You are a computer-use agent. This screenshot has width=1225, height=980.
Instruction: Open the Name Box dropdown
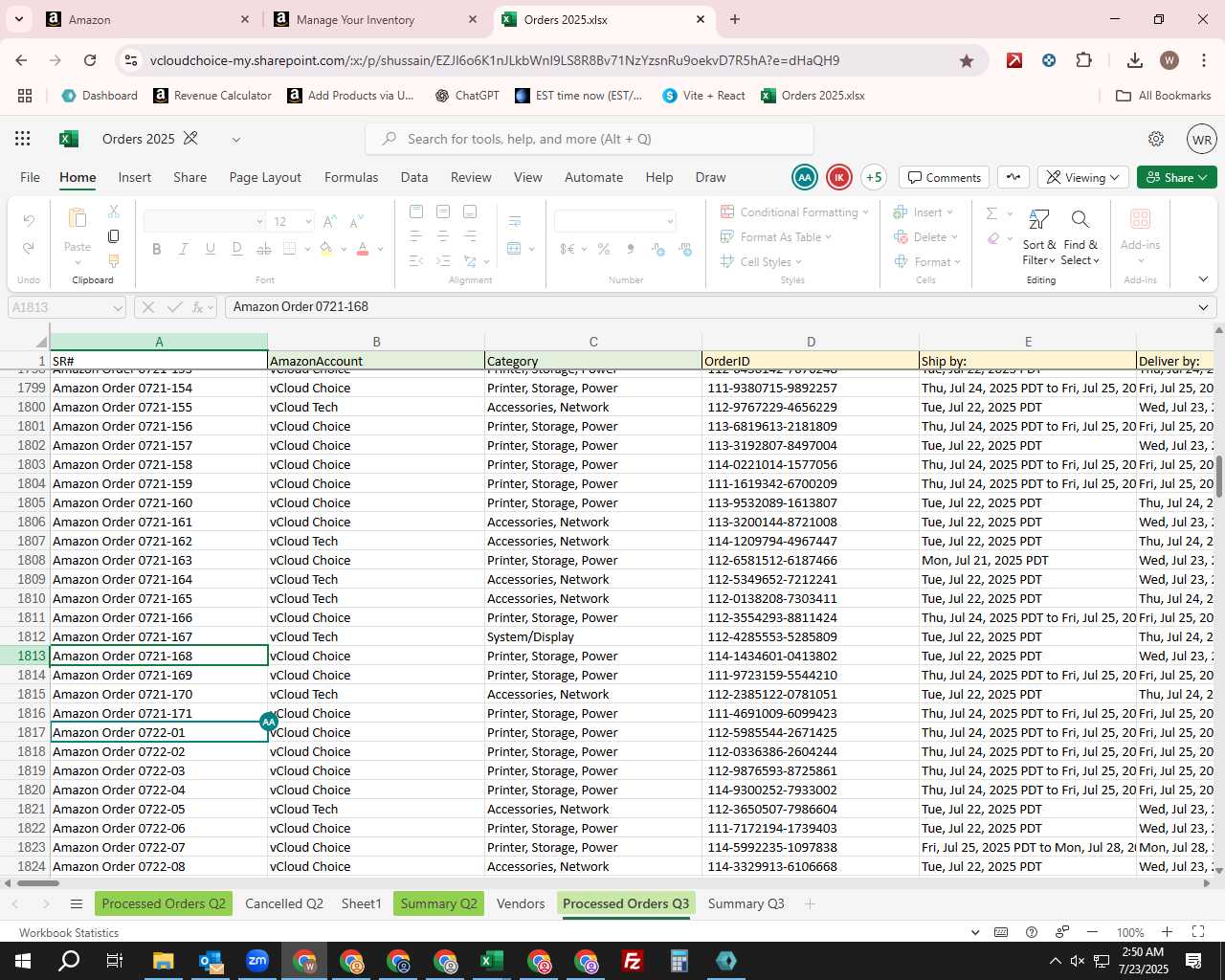pyautogui.click(x=118, y=307)
